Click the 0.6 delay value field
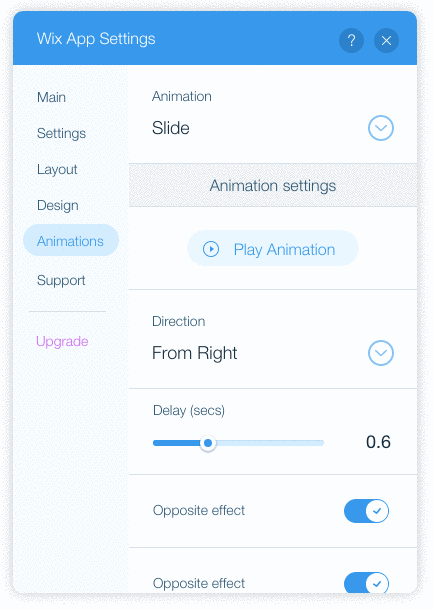 click(x=378, y=442)
